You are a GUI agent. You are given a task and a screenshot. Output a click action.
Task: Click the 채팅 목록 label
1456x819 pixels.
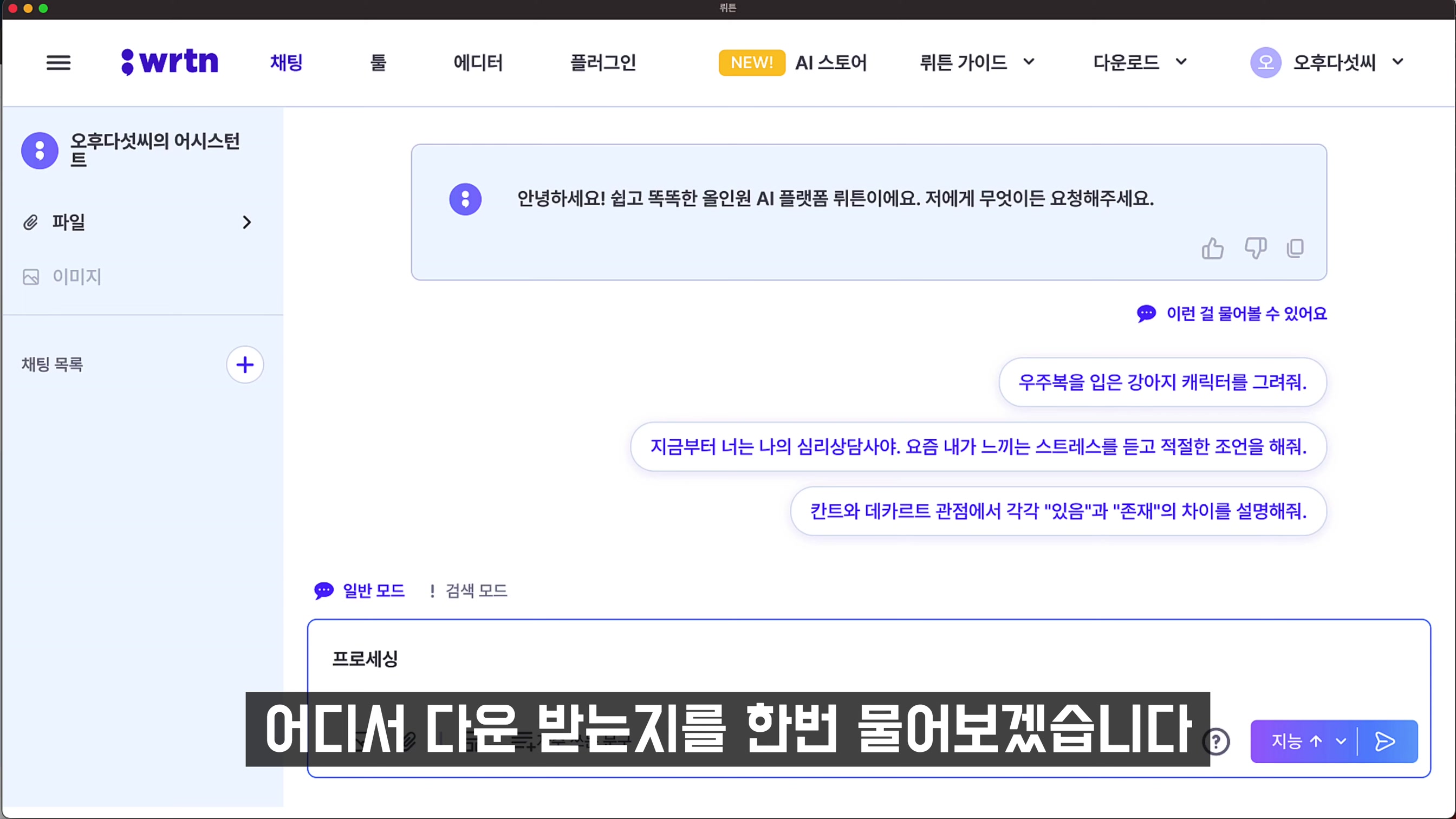tap(52, 365)
